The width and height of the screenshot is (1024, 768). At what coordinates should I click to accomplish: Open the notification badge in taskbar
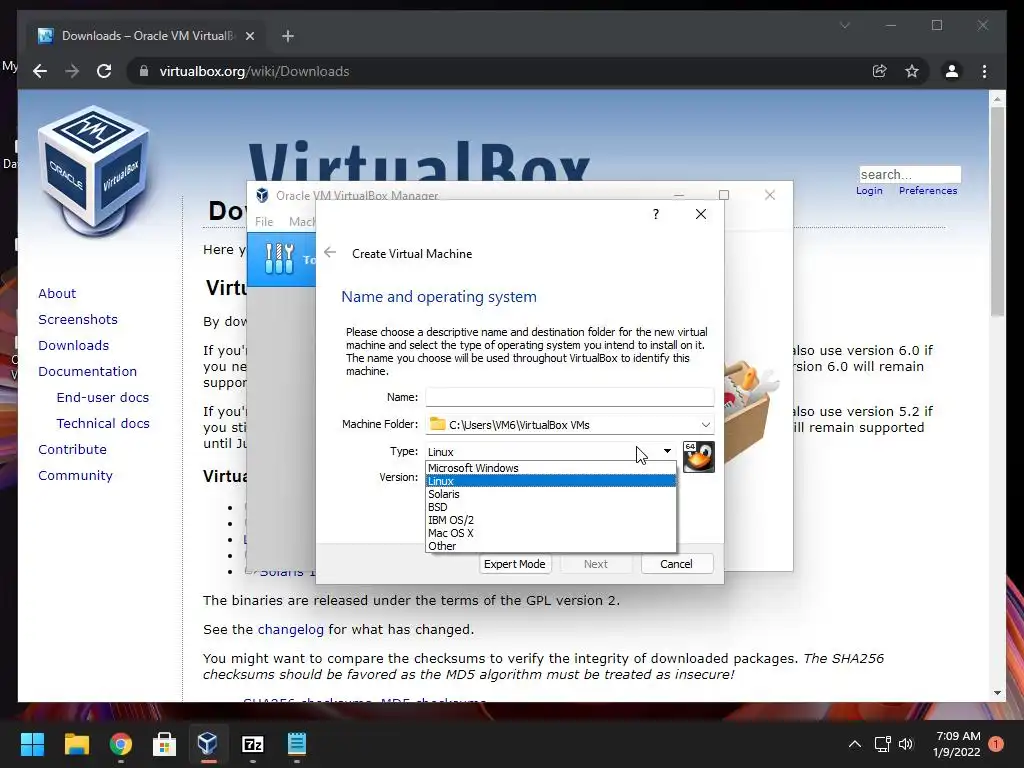tap(996, 744)
